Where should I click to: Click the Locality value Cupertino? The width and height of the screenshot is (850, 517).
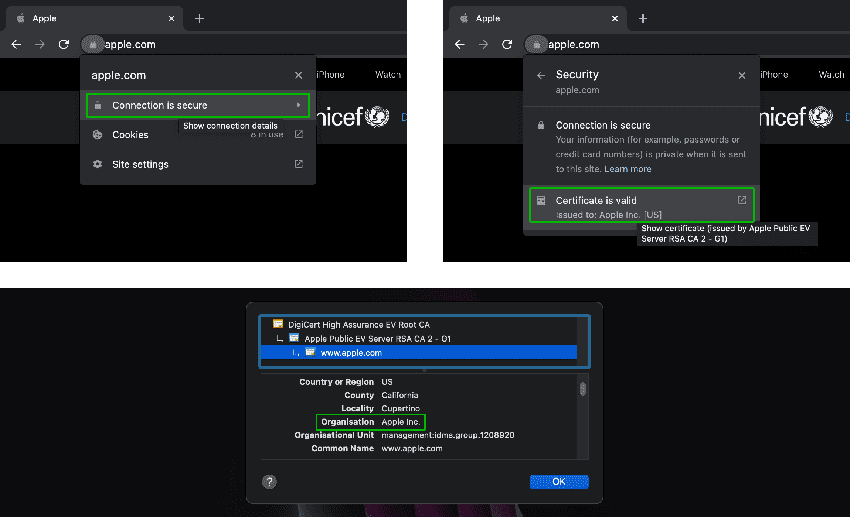(401, 409)
